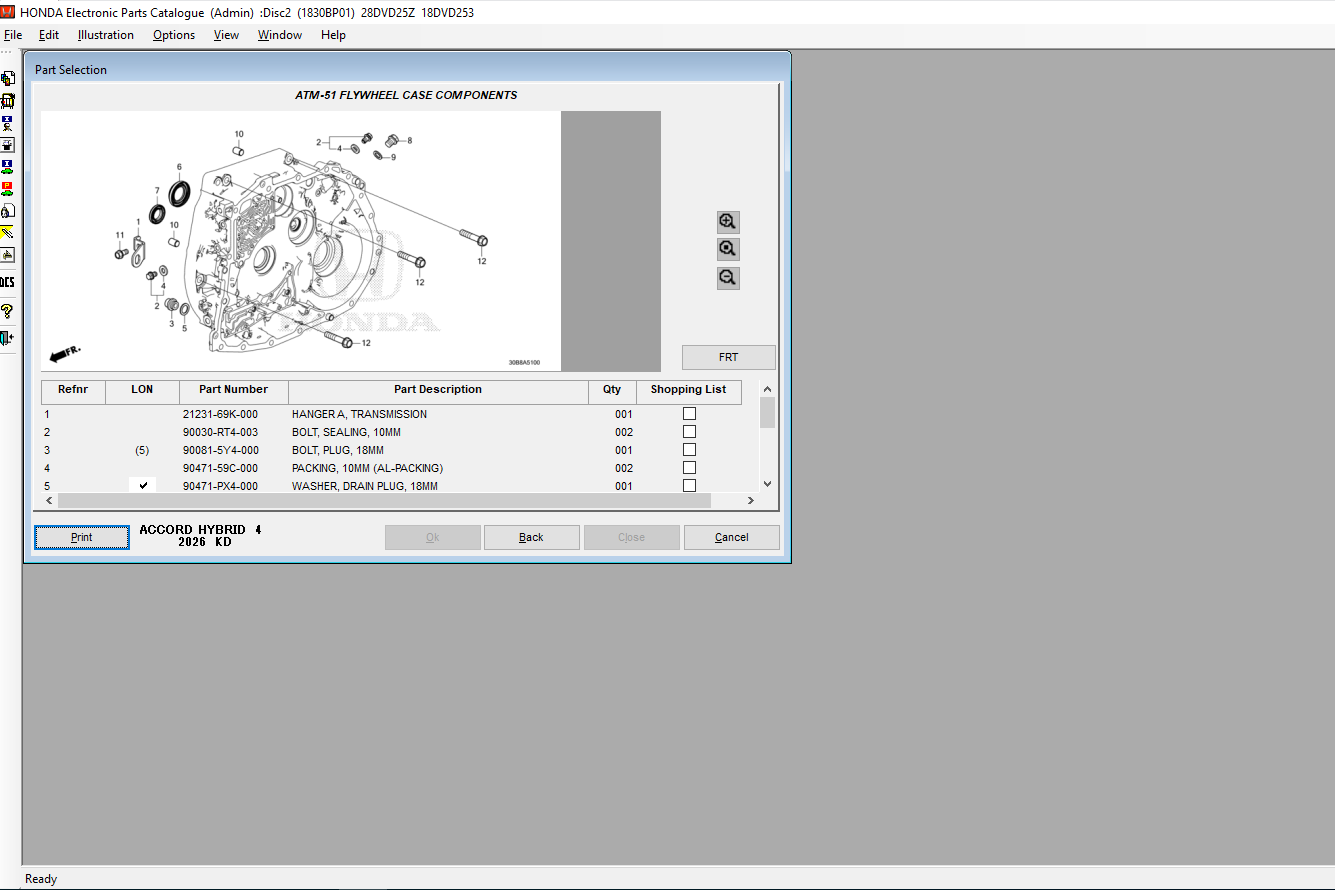The image size is (1335, 890).
Task: Open the View menu
Action: (x=226, y=35)
